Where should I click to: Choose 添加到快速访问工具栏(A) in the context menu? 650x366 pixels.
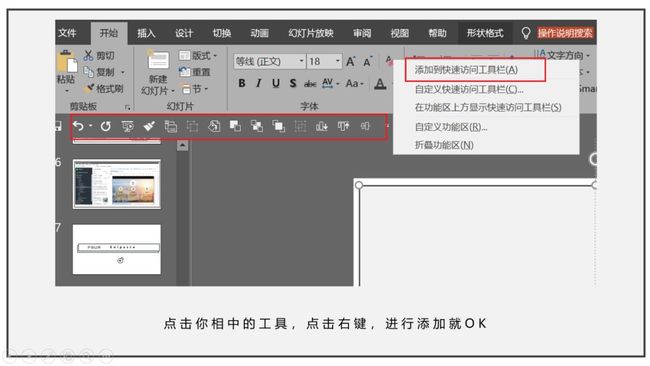pos(466,70)
